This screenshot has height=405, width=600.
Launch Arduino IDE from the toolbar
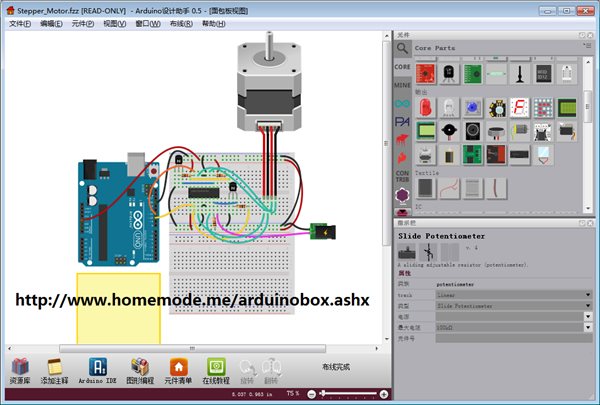pos(98,371)
